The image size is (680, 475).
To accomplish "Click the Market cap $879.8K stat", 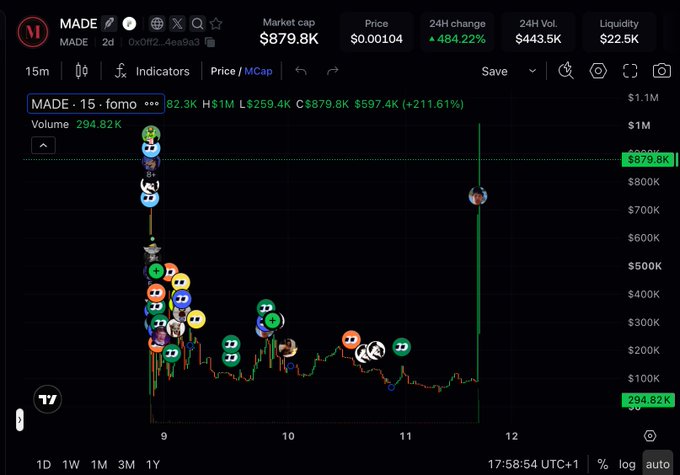I will pyautogui.click(x=289, y=32).
